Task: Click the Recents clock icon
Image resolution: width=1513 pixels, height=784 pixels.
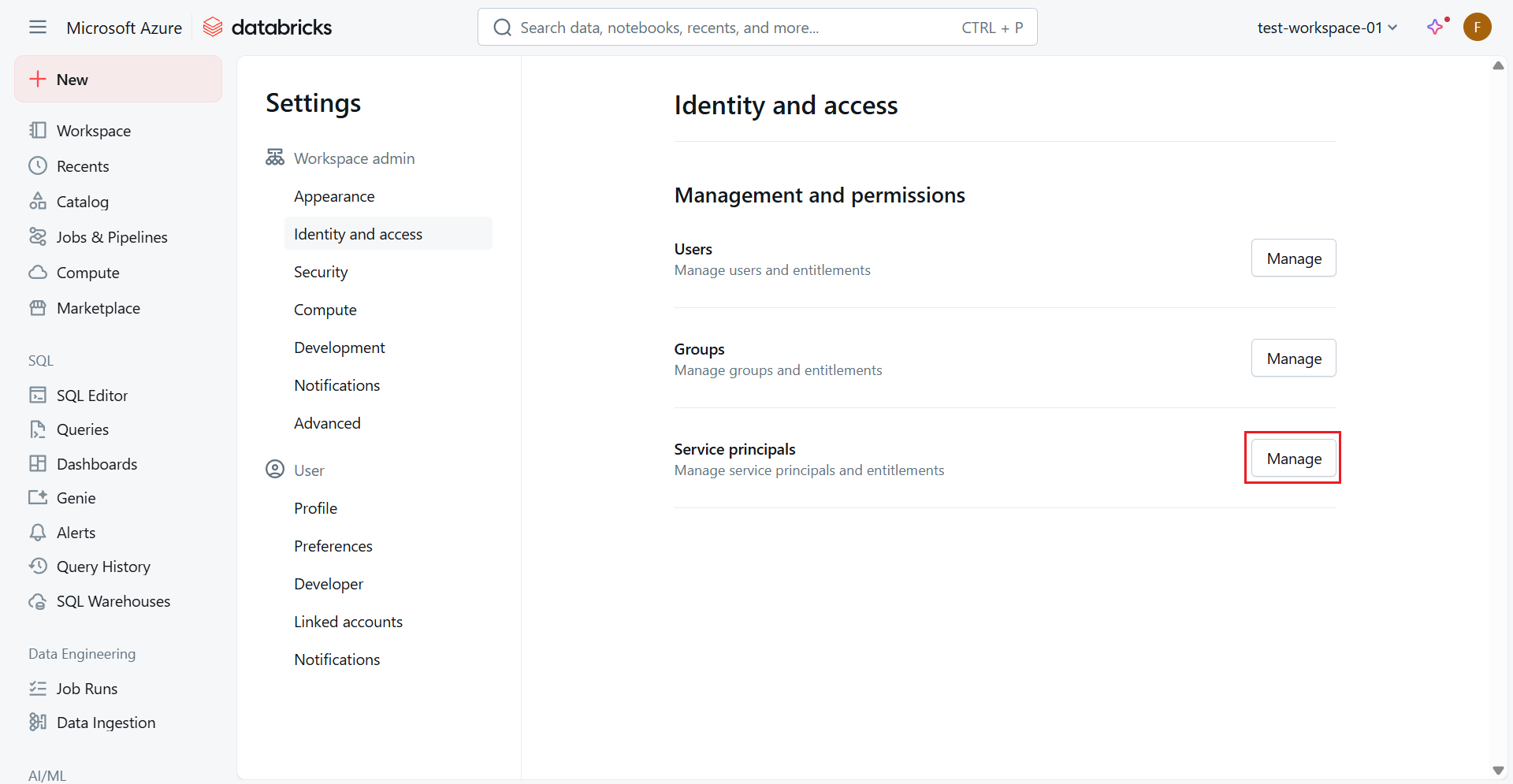Action: coord(38,165)
